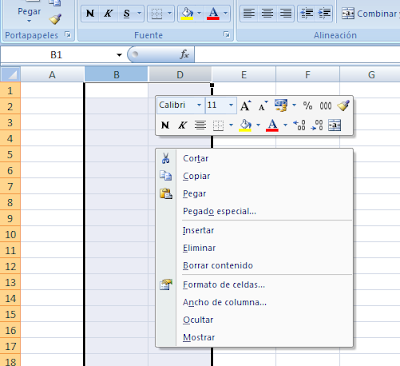This screenshot has width=400, height=366.
Task: Click Format Painter in mini toolbar
Action: [x=343, y=106]
